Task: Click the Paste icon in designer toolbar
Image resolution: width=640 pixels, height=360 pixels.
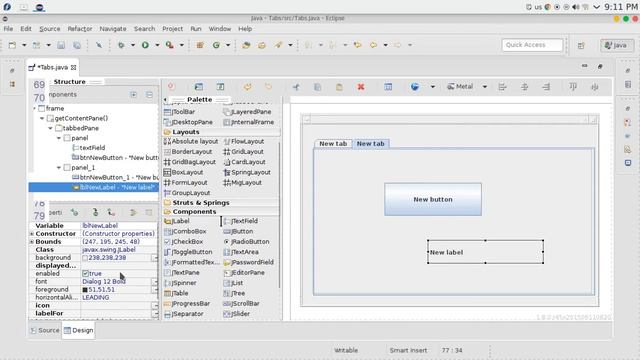Action: tap(339, 87)
